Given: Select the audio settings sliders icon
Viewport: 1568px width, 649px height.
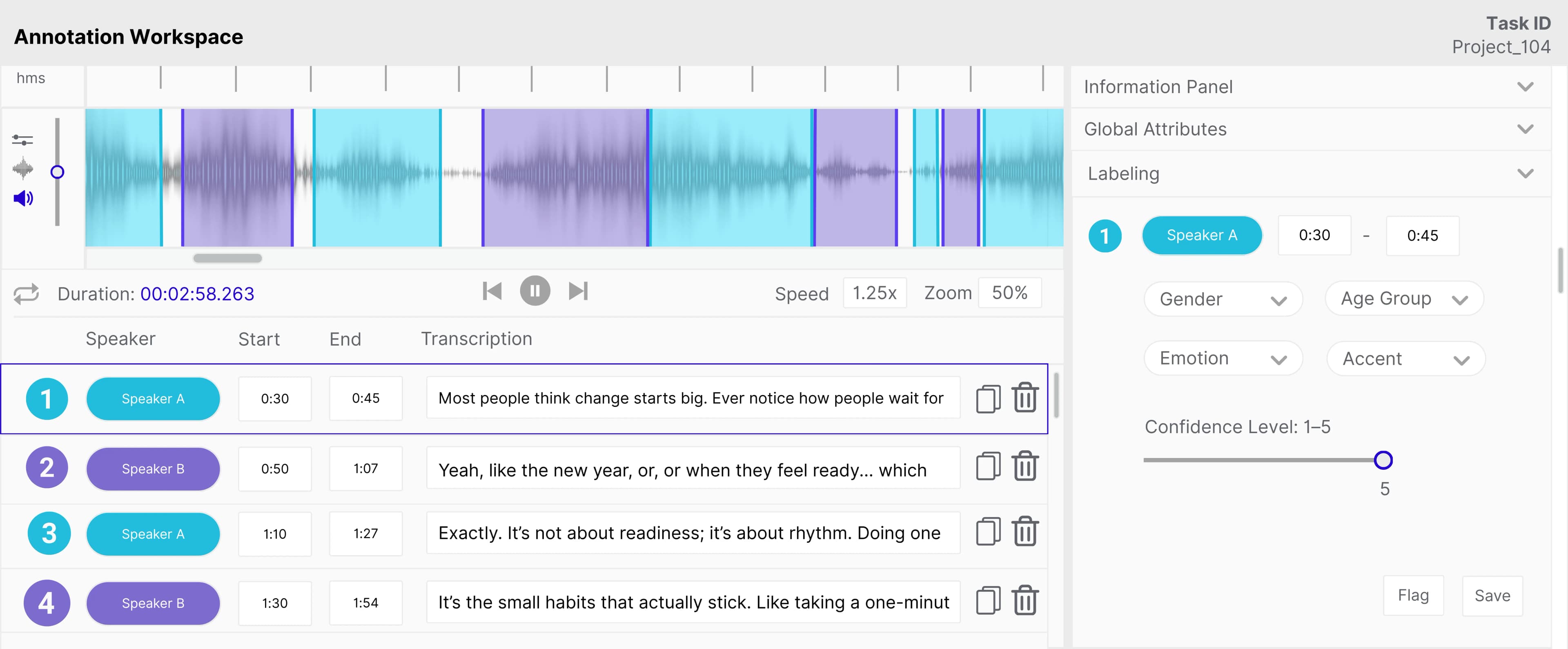Looking at the screenshot, I should coord(22,139).
